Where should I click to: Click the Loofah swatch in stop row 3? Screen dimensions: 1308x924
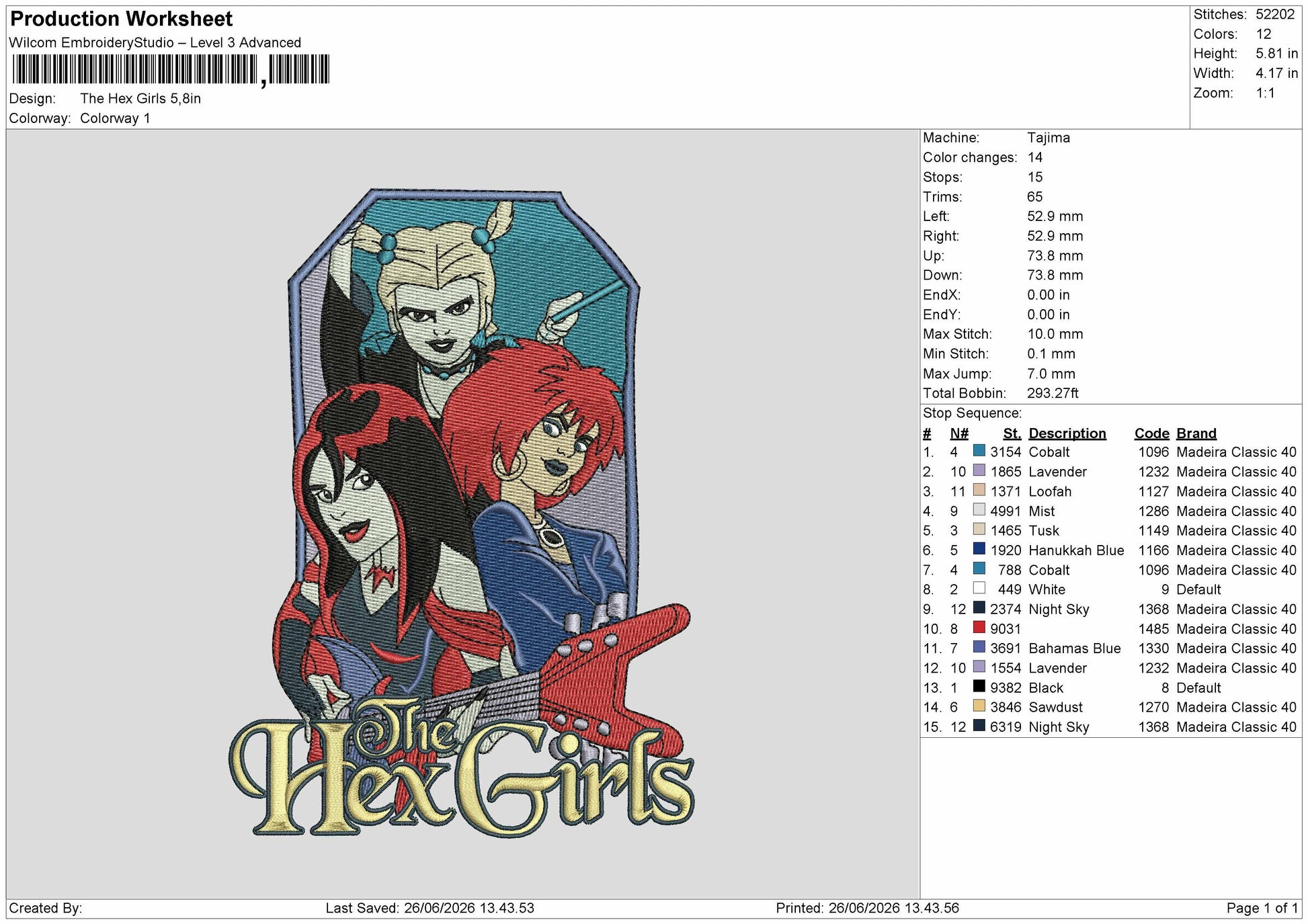[x=979, y=490]
